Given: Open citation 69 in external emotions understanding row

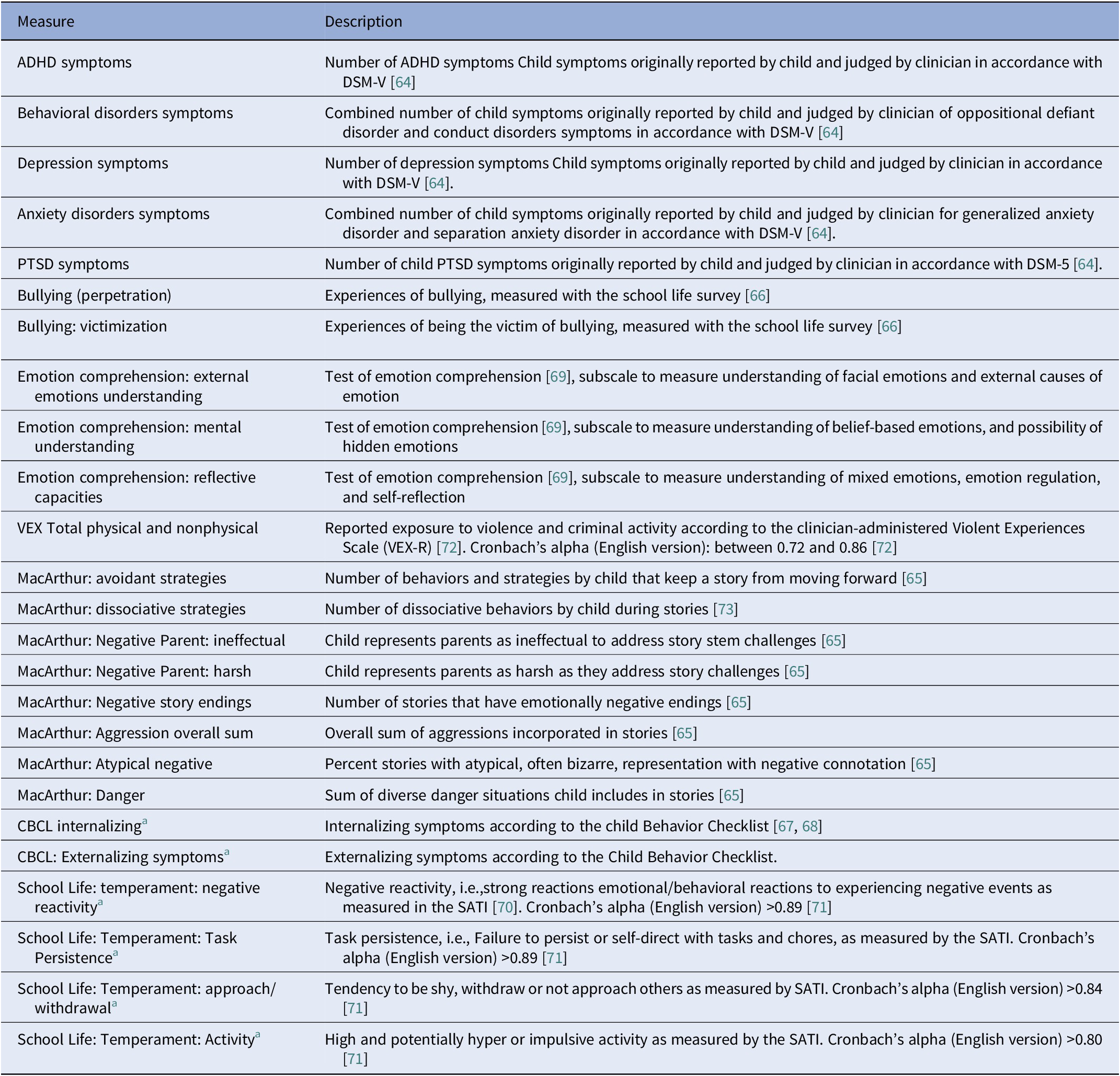Looking at the screenshot, I should [558, 376].
